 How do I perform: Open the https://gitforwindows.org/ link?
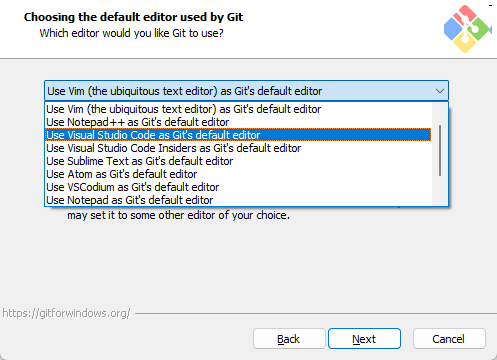tap(66, 313)
